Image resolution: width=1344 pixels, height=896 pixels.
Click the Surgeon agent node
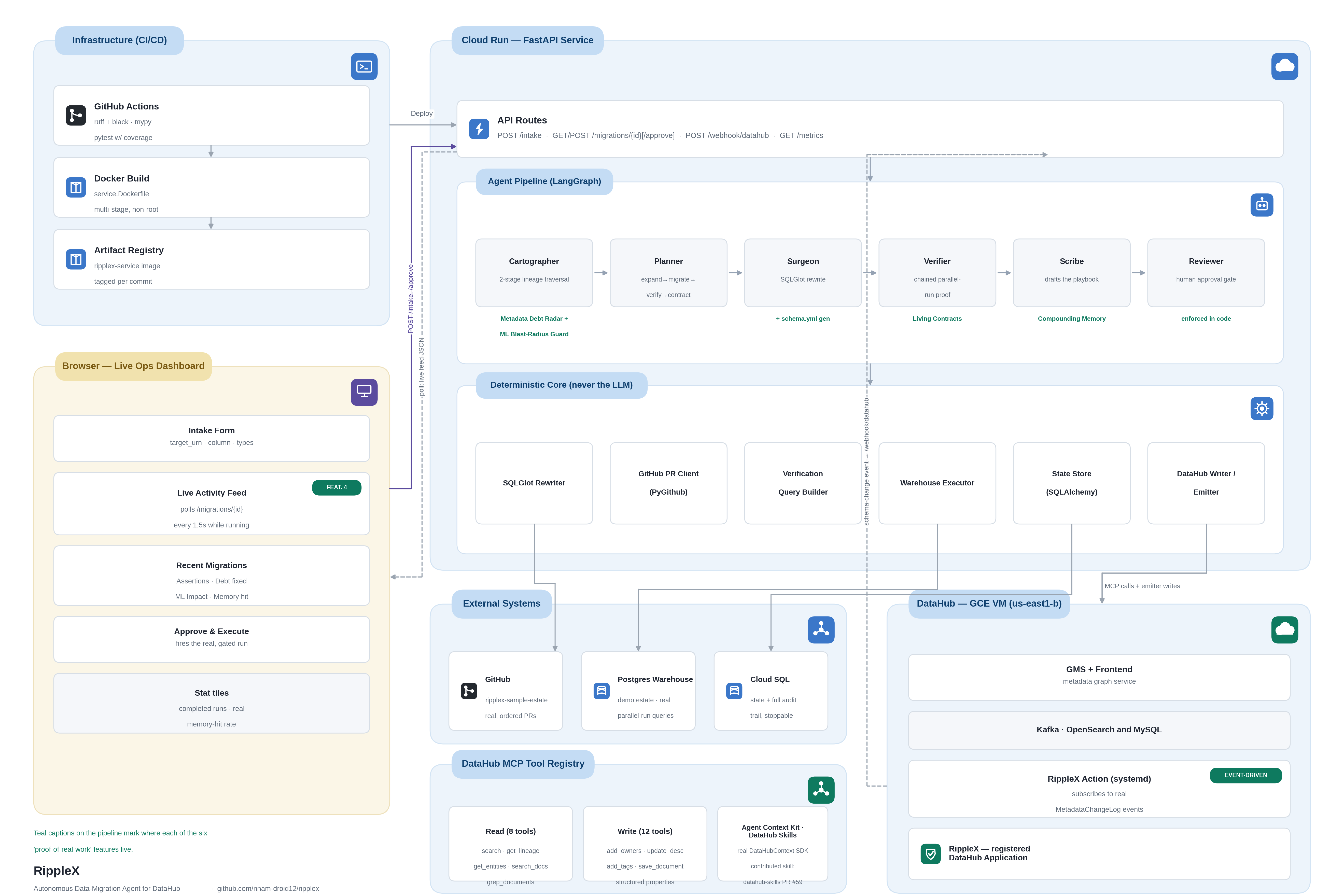coord(803,273)
